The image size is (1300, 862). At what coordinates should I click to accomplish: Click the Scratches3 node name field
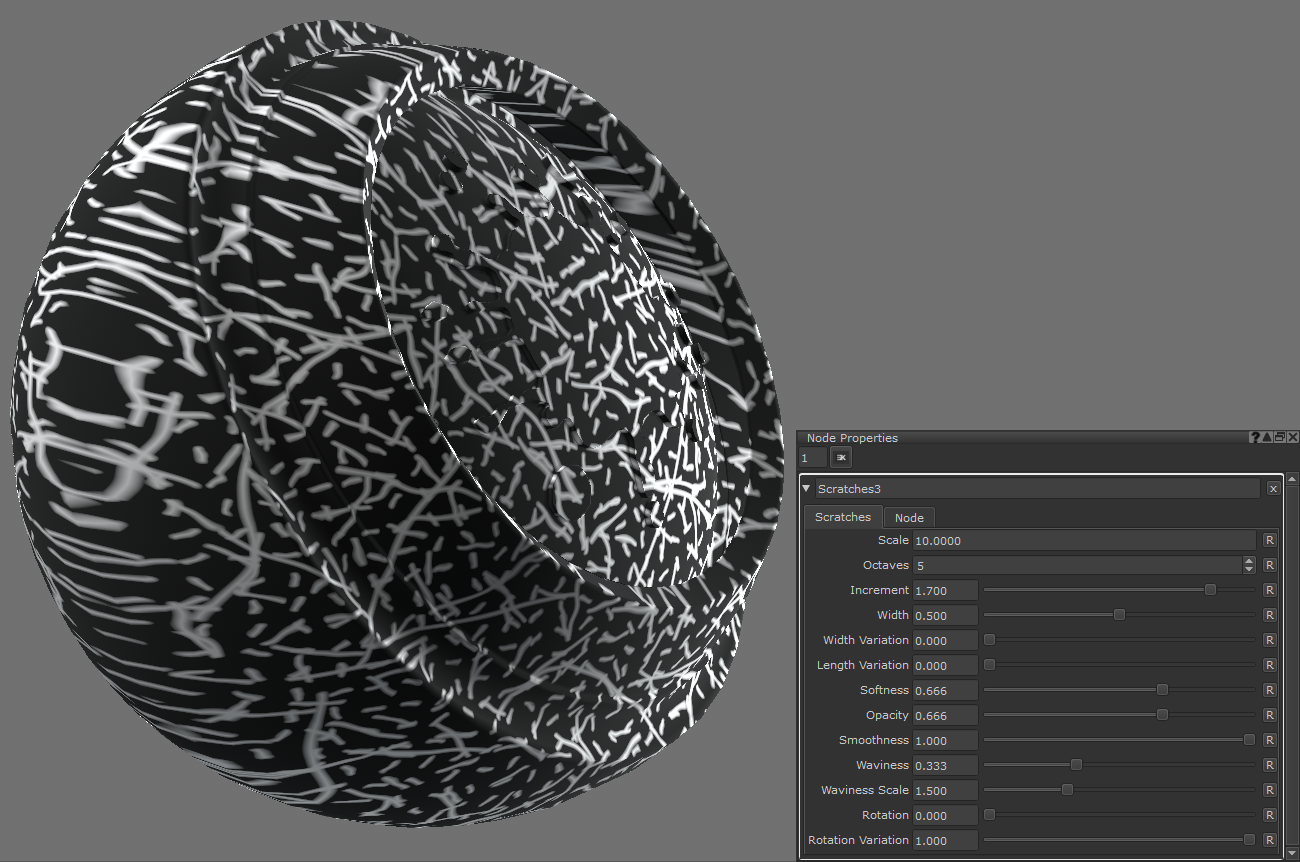coord(1036,489)
